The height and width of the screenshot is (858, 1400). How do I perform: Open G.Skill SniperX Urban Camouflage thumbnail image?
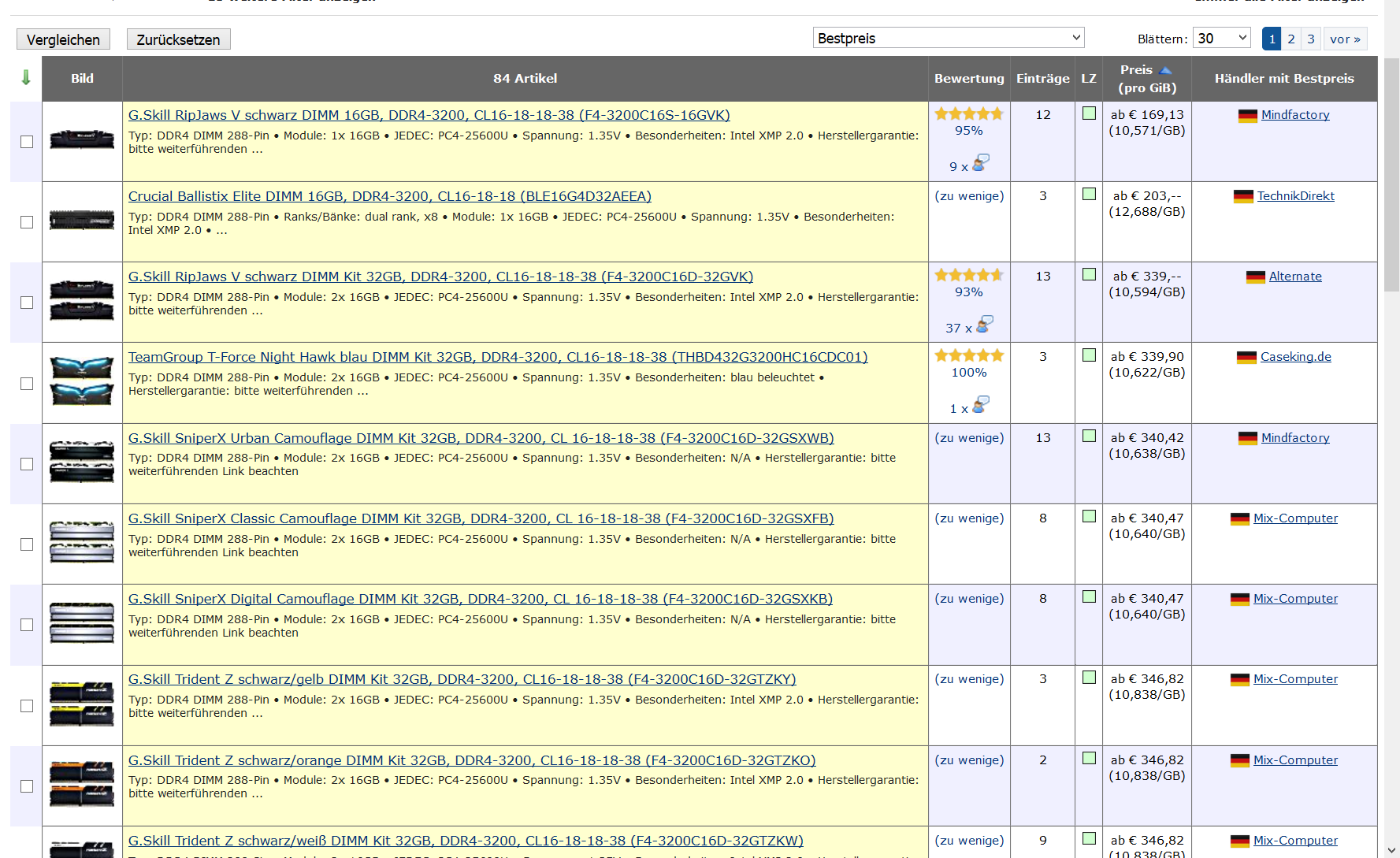click(x=82, y=462)
